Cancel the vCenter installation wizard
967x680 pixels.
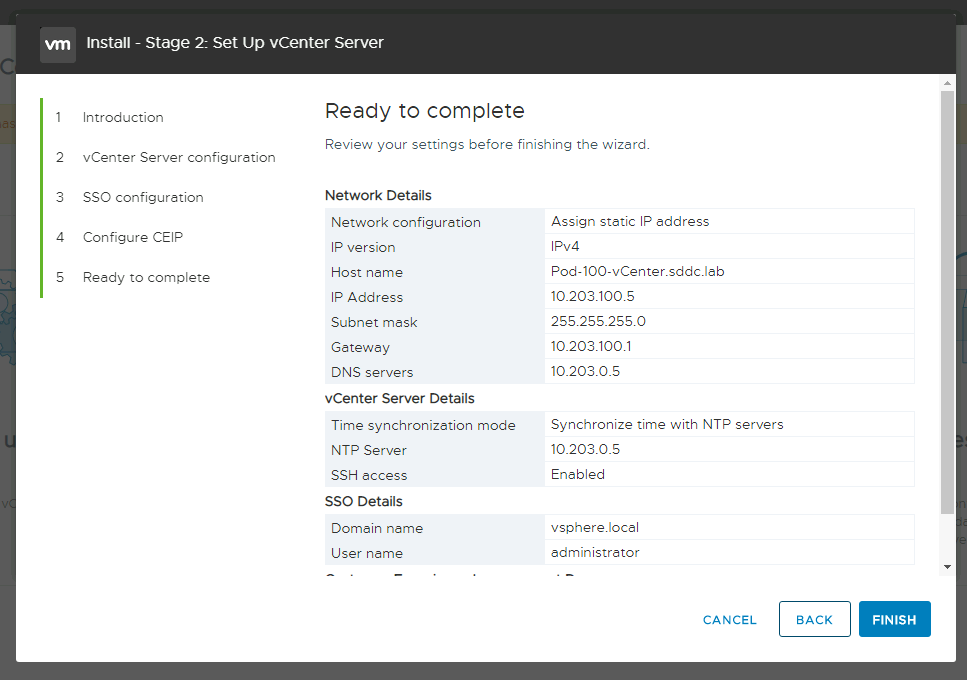point(729,620)
